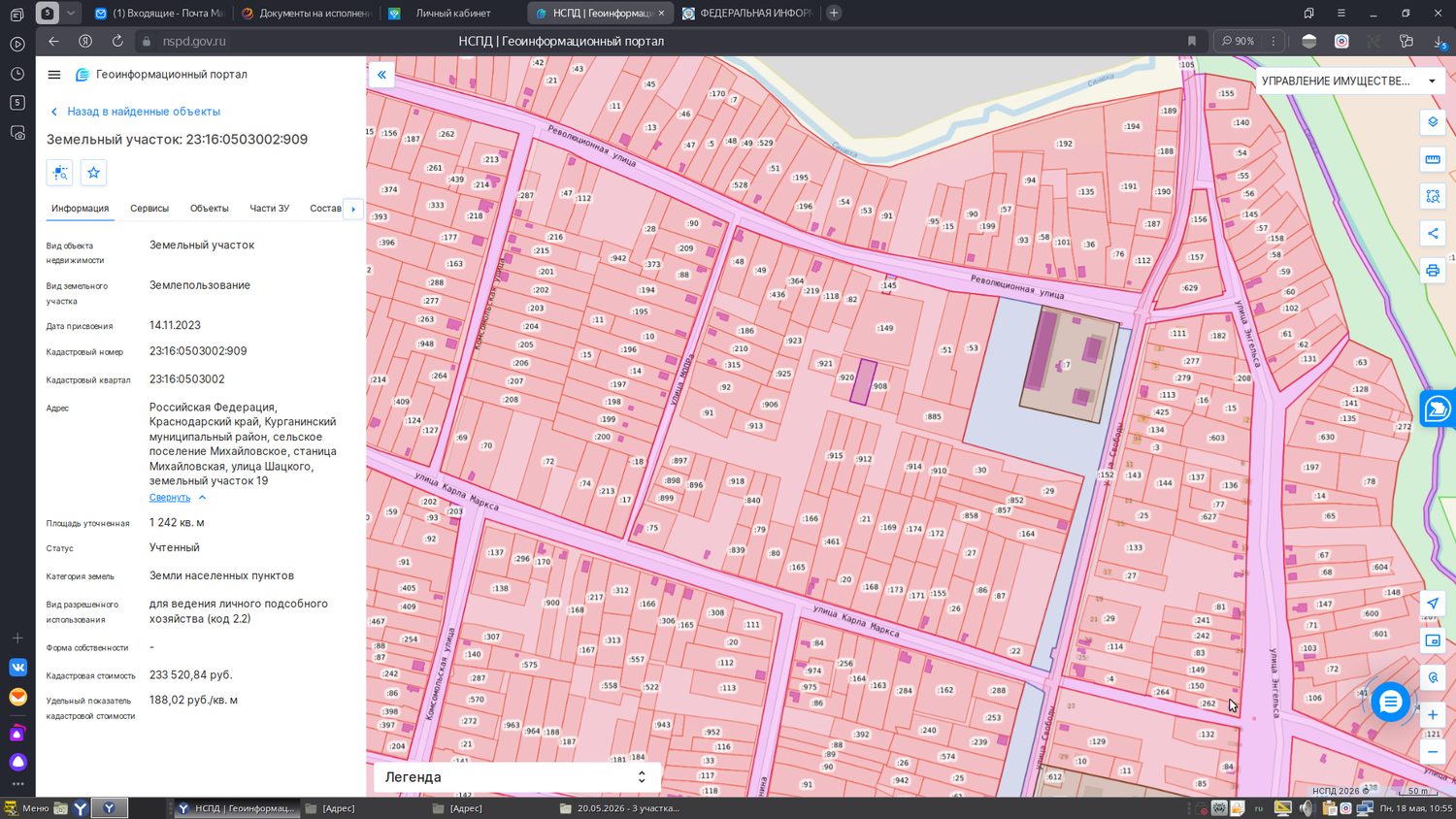The height and width of the screenshot is (819, 1456).
Task: Open the support chat bubble
Action: [1390, 702]
